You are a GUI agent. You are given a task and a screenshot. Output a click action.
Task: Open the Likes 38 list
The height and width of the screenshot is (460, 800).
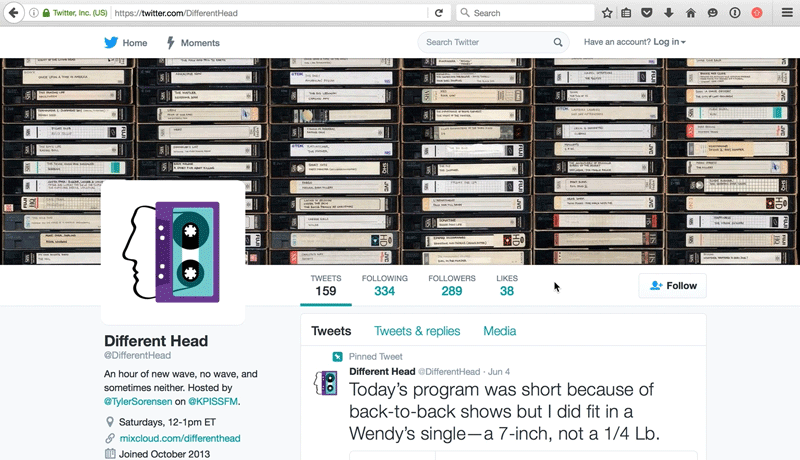507,286
